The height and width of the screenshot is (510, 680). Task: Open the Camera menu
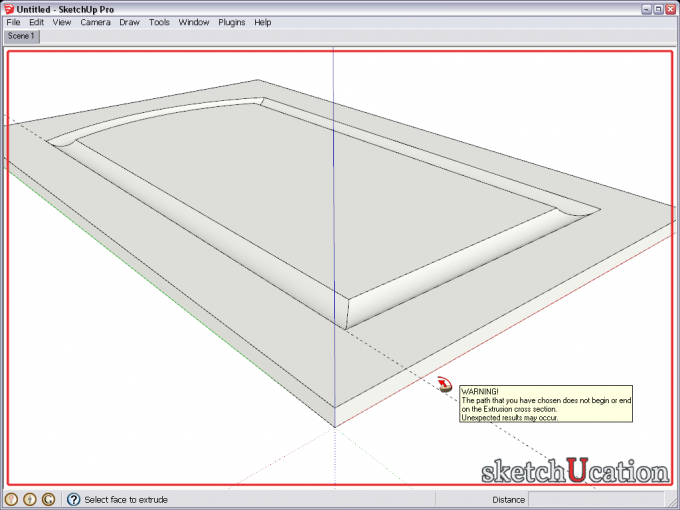pyautogui.click(x=95, y=22)
